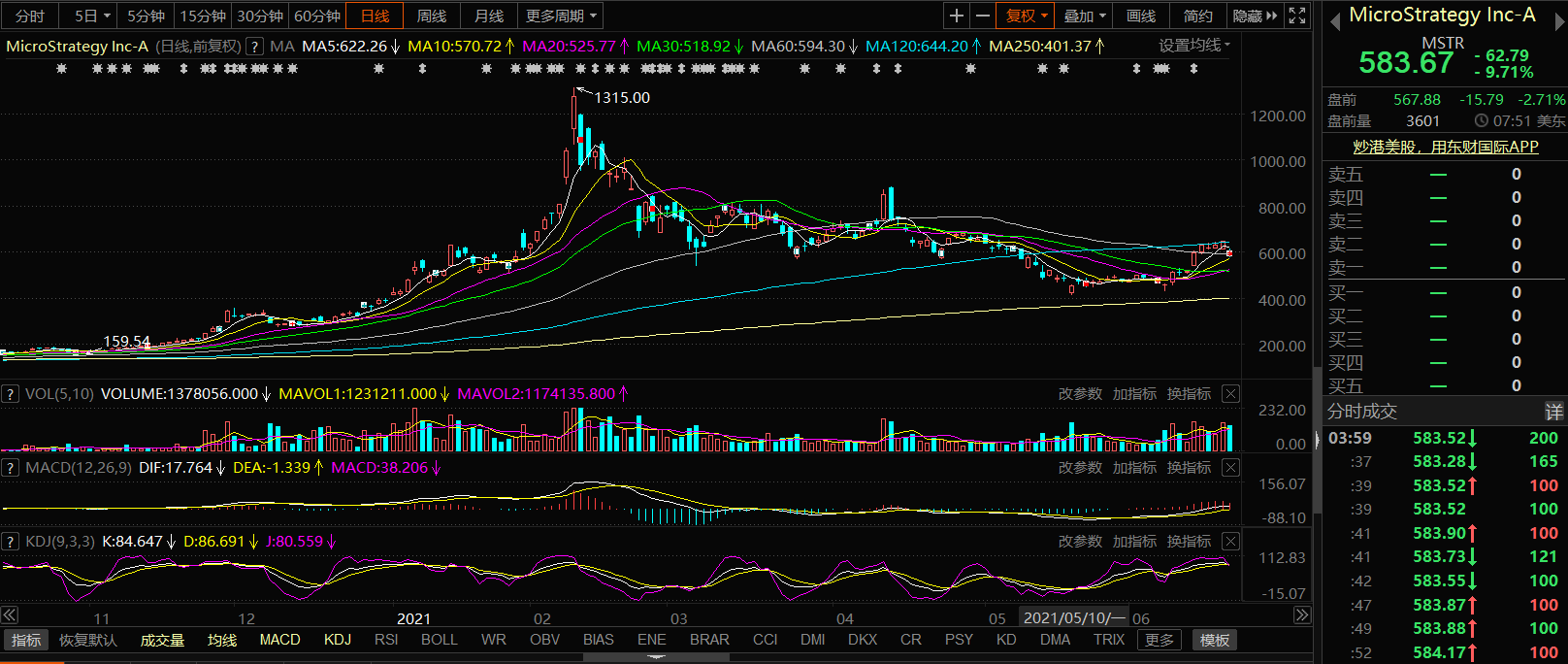Click 换指标 in the KDJ panel
The height and width of the screenshot is (664, 1568).
(1189, 542)
